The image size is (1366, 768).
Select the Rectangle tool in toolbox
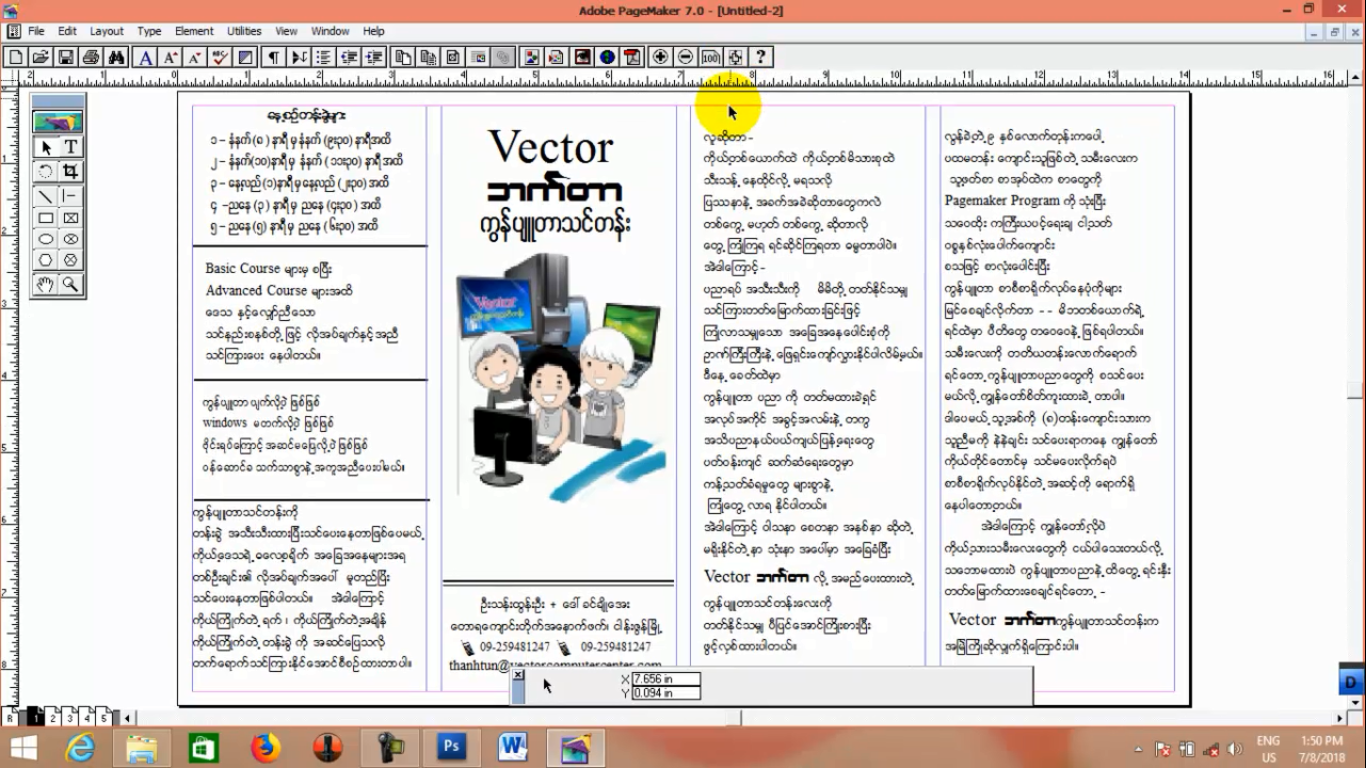pos(46,217)
